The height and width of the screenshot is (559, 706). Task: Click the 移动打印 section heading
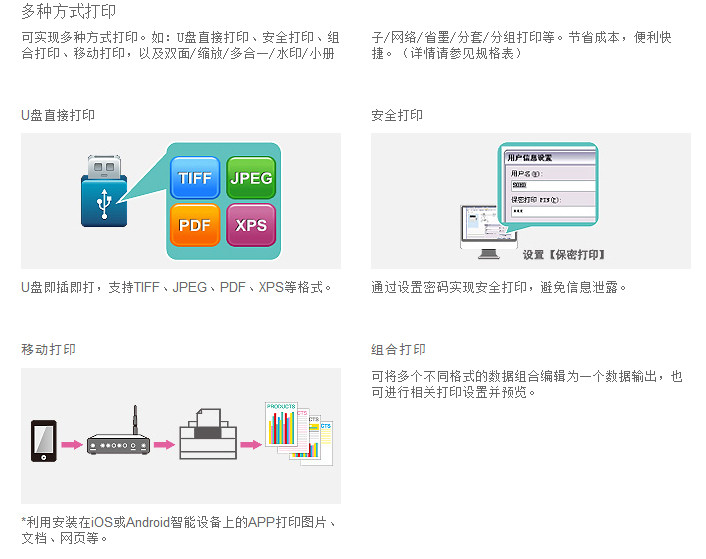[48, 349]
